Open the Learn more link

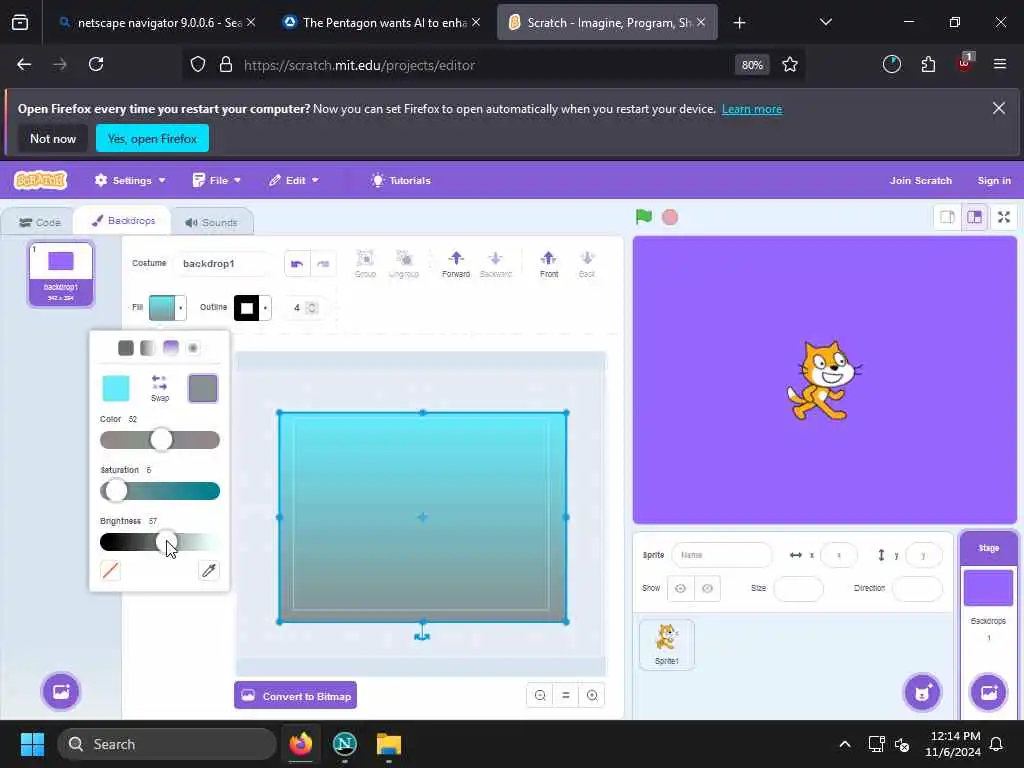(x=752, y=109)
